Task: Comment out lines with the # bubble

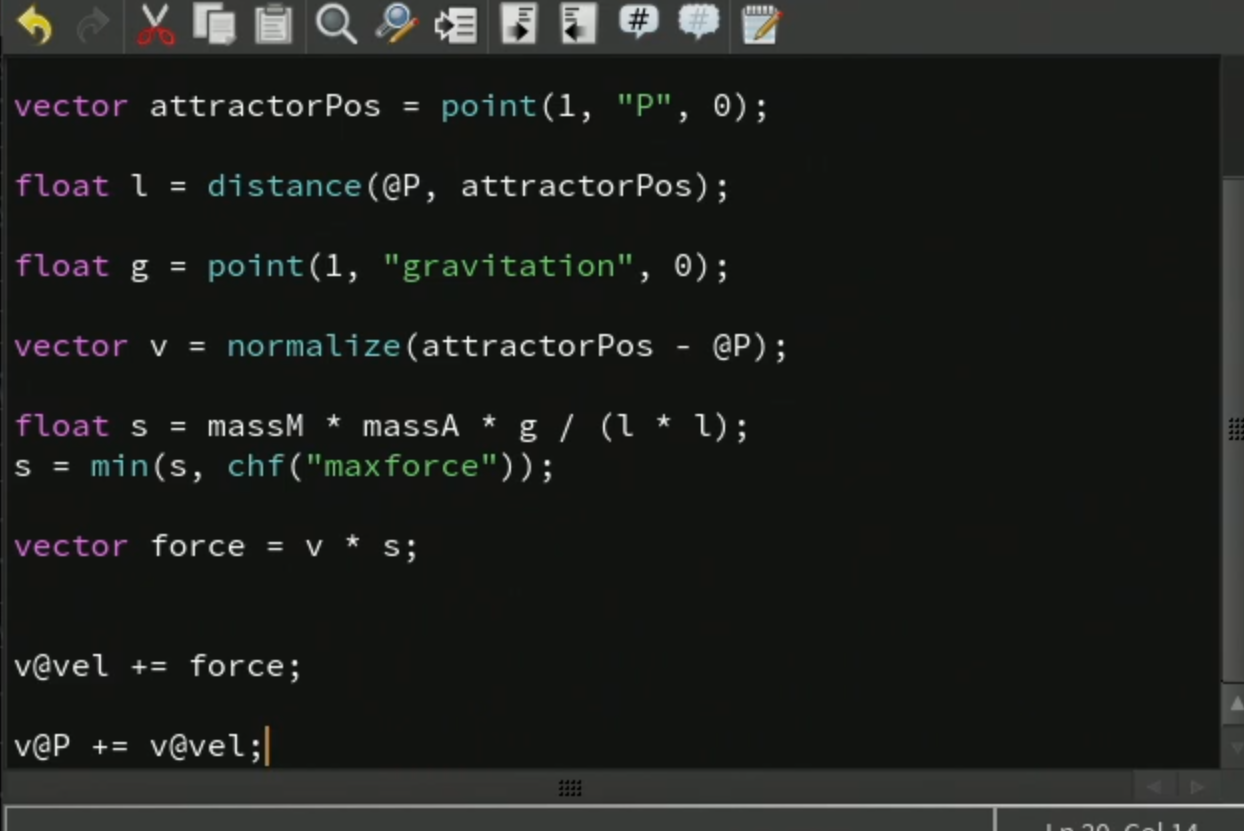Action: point(639,22)
